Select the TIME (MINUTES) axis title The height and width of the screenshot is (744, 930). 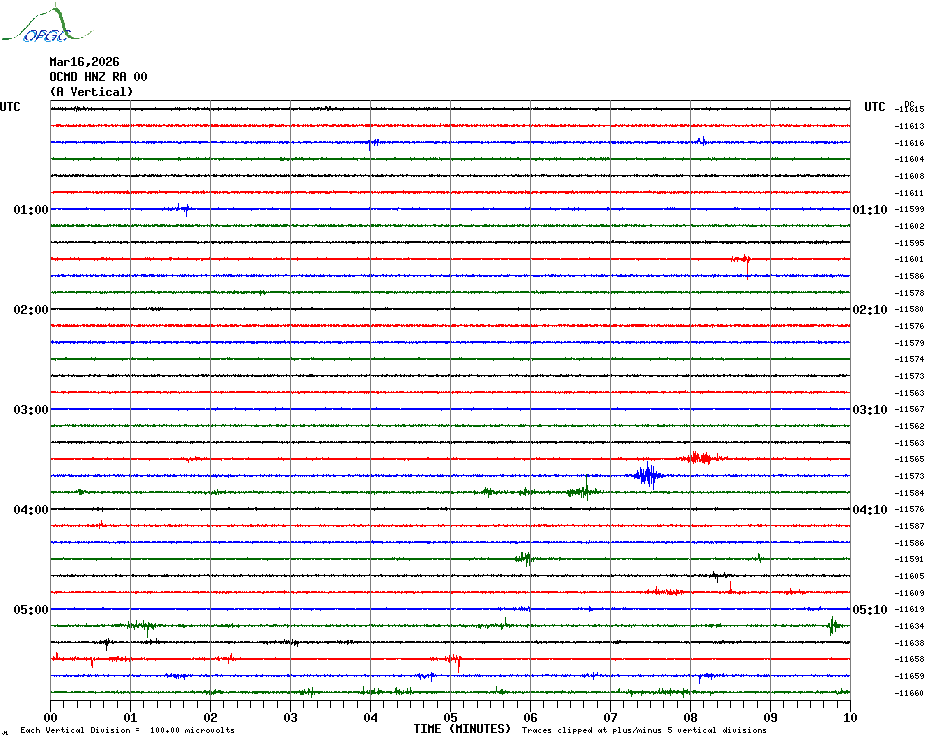click(x=462, y=729)
